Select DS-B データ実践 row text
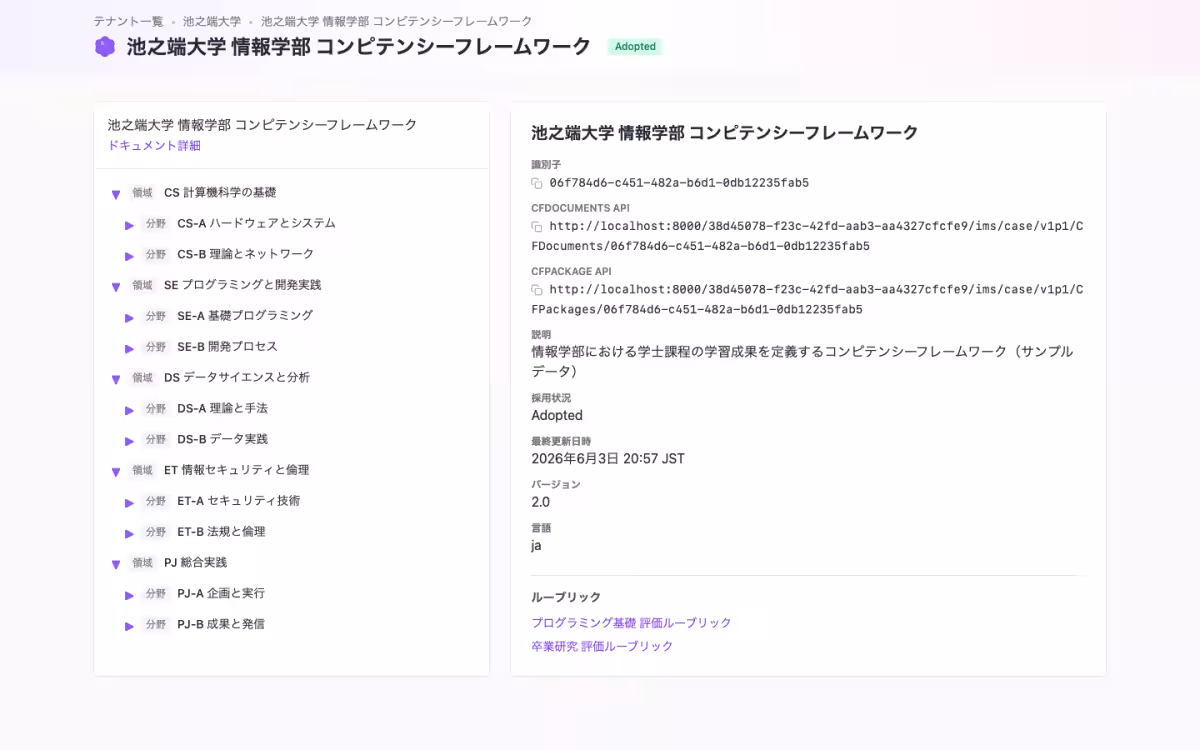The image size is (1200, 750). pyautogui.click(x=222, y=440)
